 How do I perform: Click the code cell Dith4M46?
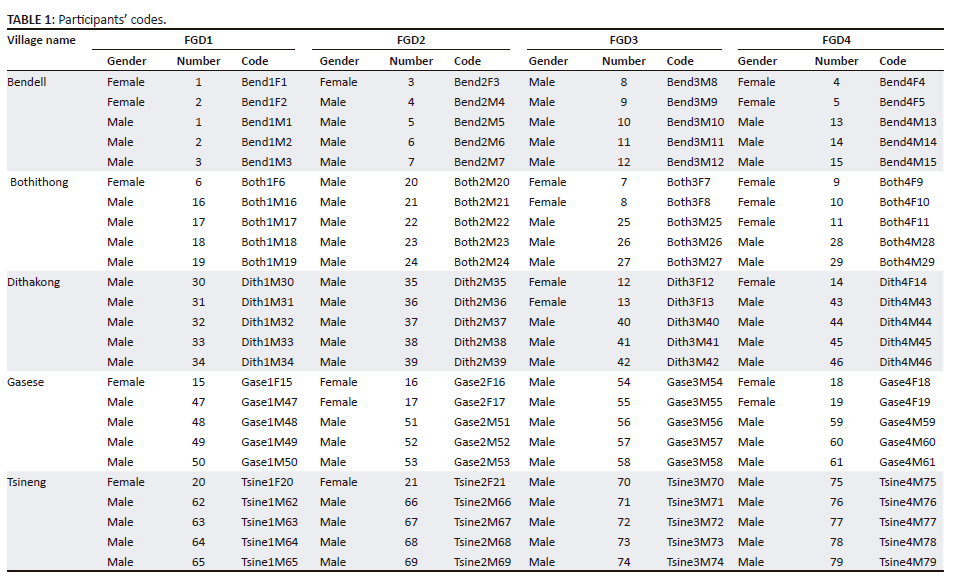[905, 362]
